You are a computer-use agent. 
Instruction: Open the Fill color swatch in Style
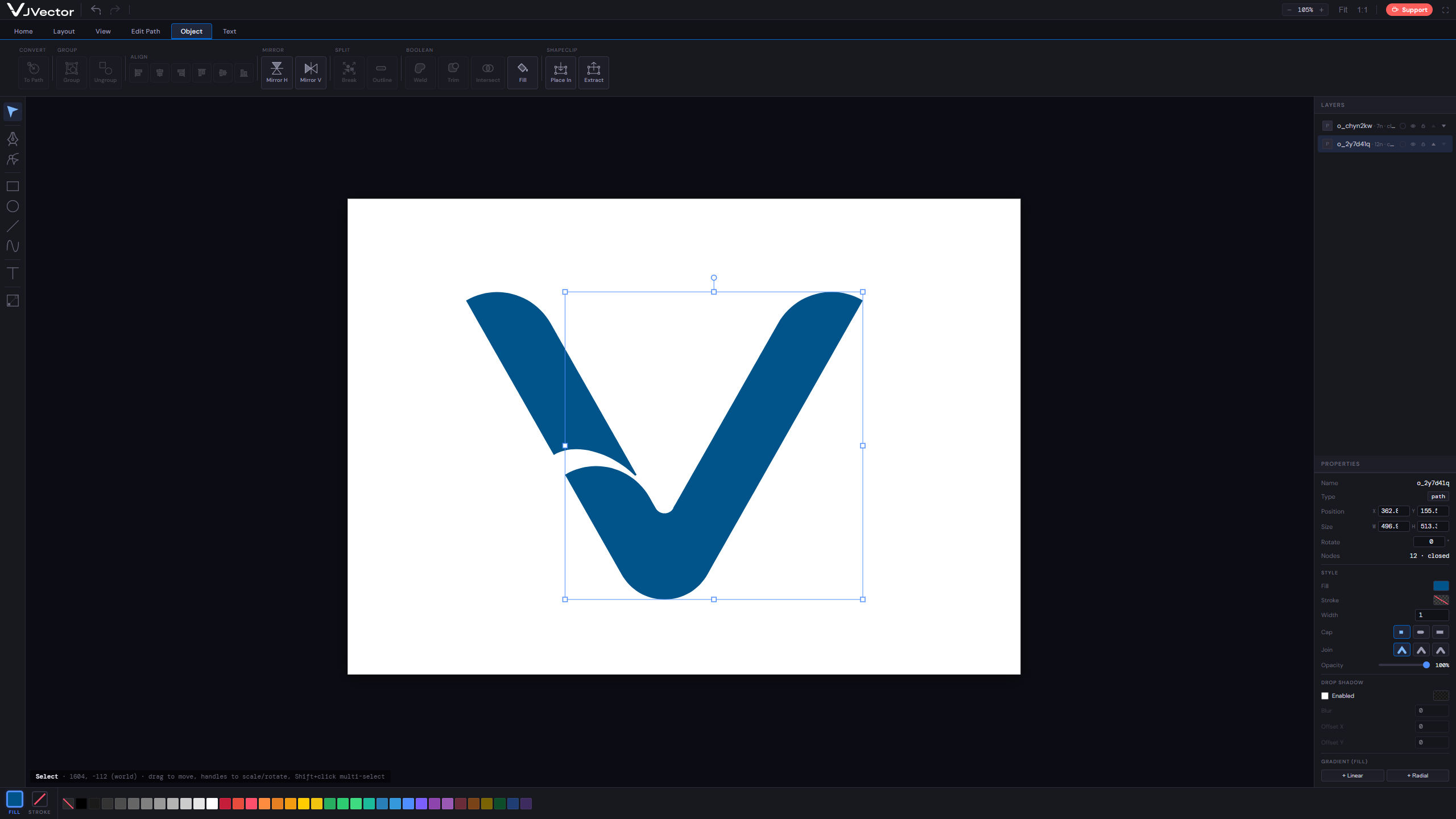tap(1441, 586)
